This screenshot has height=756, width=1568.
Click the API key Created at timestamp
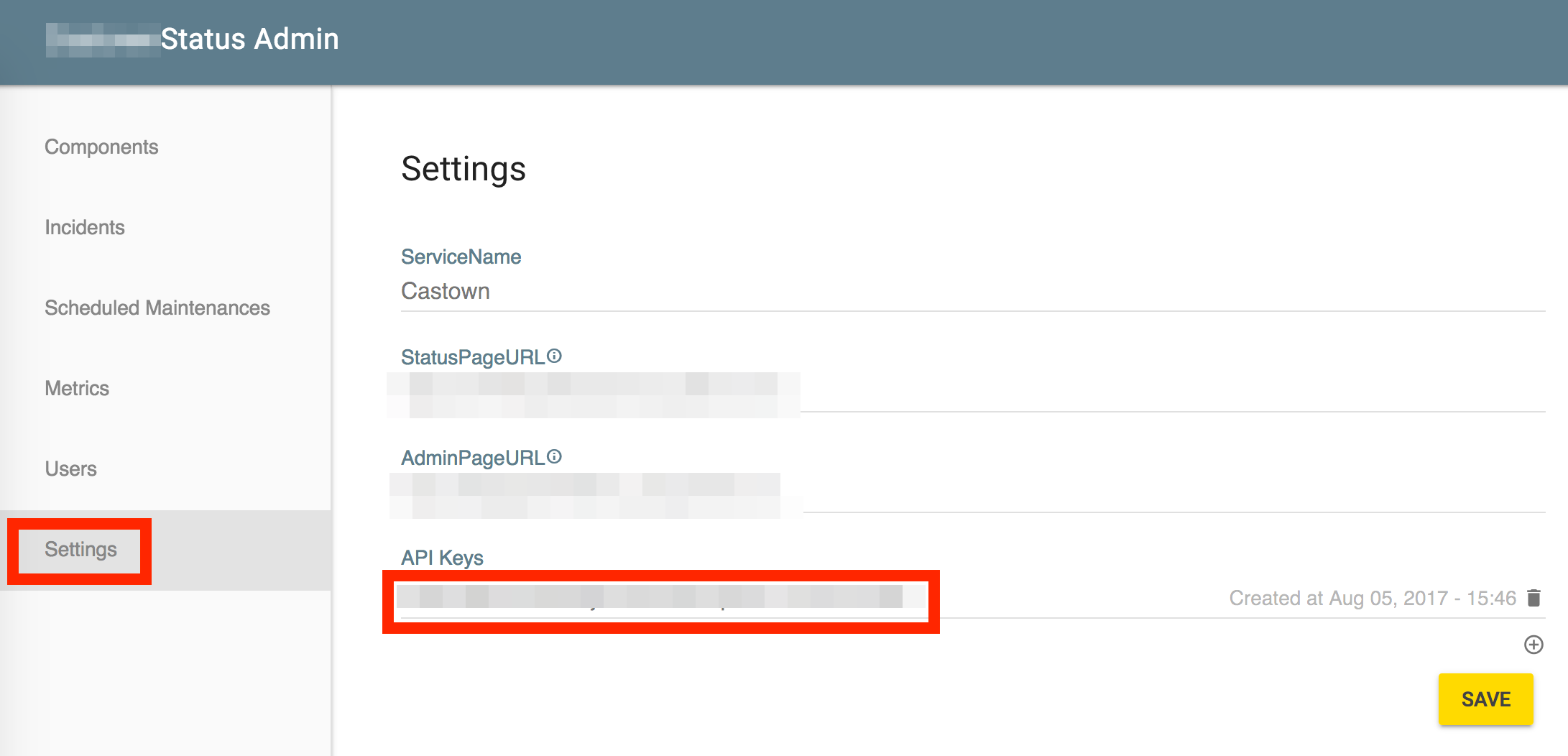[x=1372, y=598]
